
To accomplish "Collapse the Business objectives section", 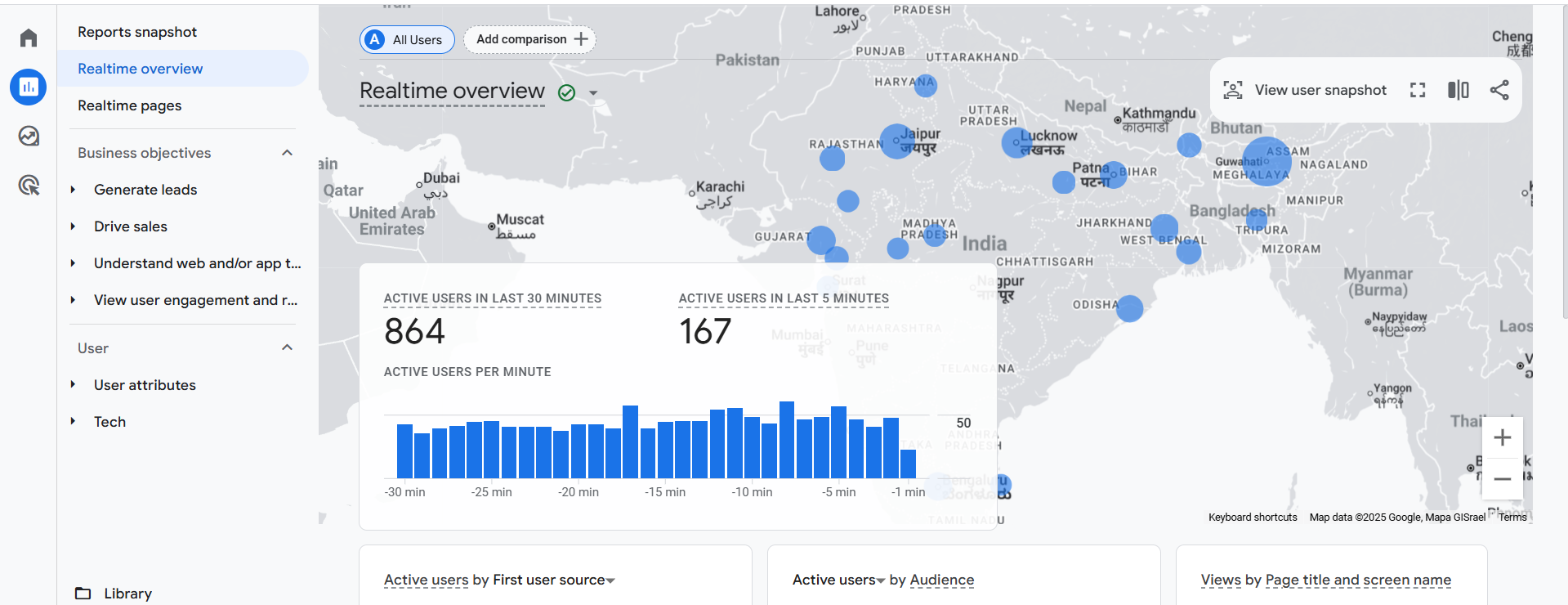I will click(x=287, y=153).
